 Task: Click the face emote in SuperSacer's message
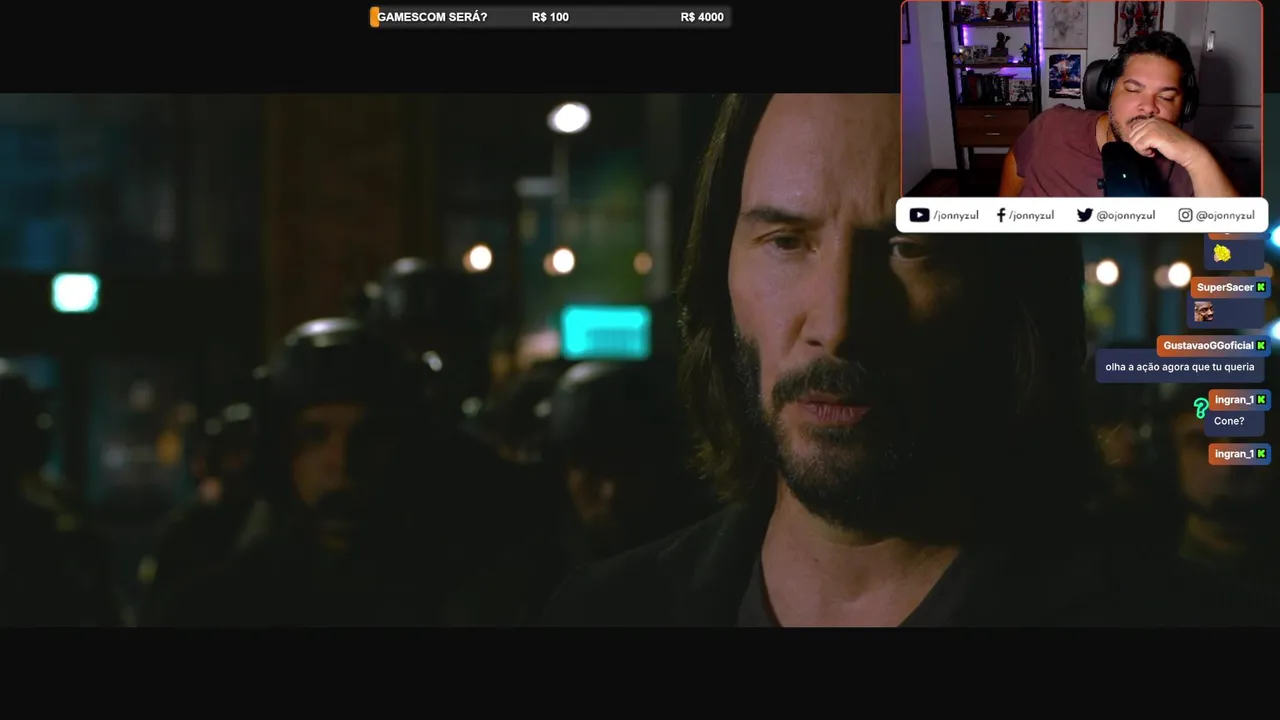click(x=1204, y=311)
